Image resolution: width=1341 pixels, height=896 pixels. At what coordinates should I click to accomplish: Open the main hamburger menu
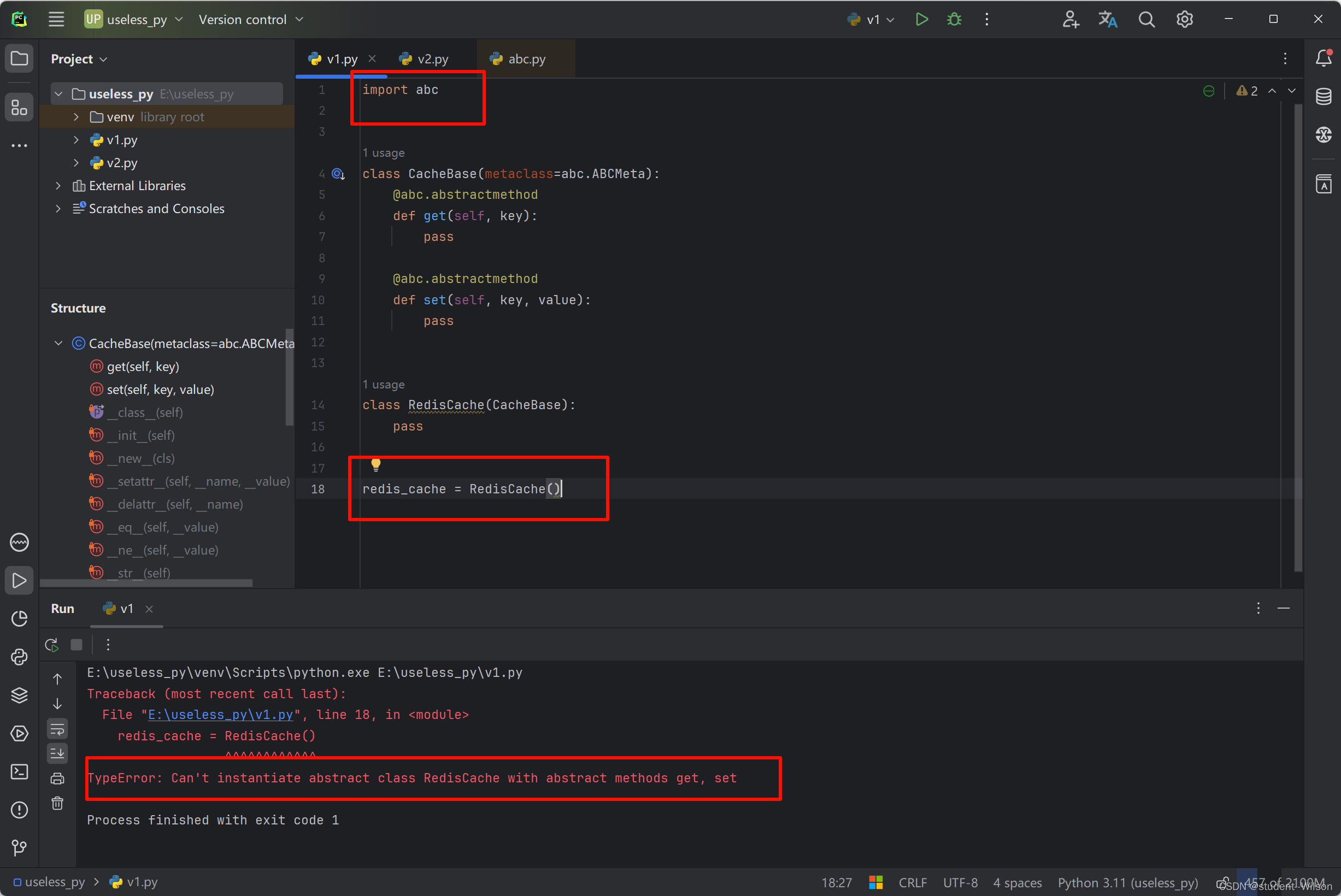click(x=56, y=20)
